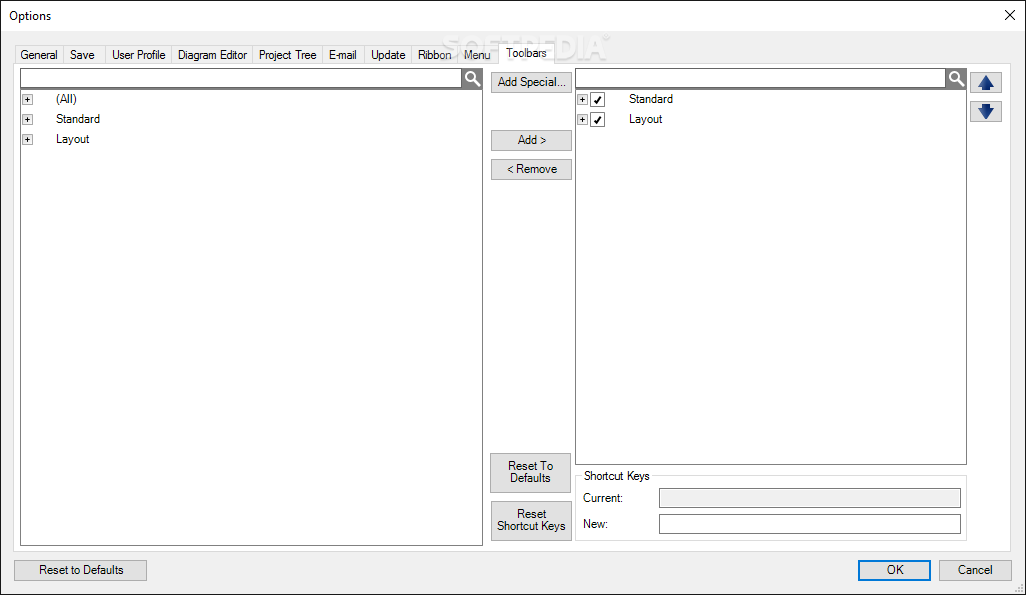Click the Current shortcut key field
The width and height of the screenshot is (1026, 595).
809,498
